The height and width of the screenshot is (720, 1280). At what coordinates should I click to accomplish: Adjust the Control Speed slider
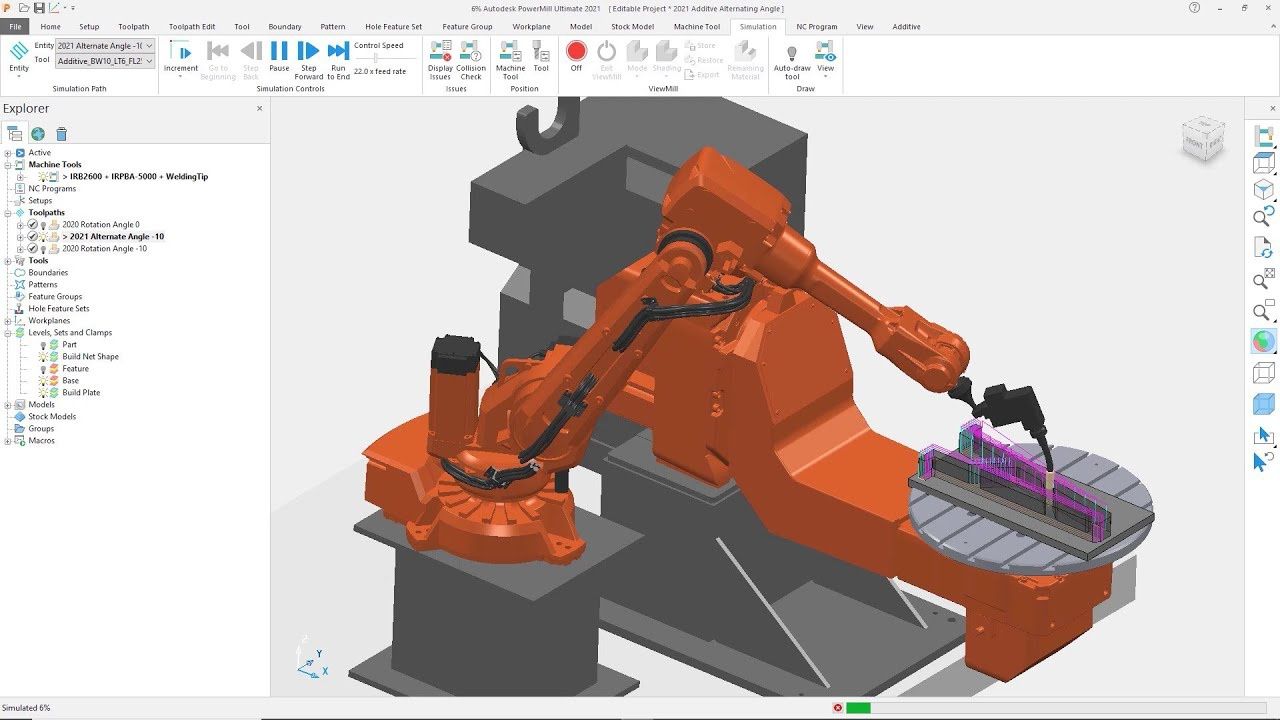pos(375,58)
